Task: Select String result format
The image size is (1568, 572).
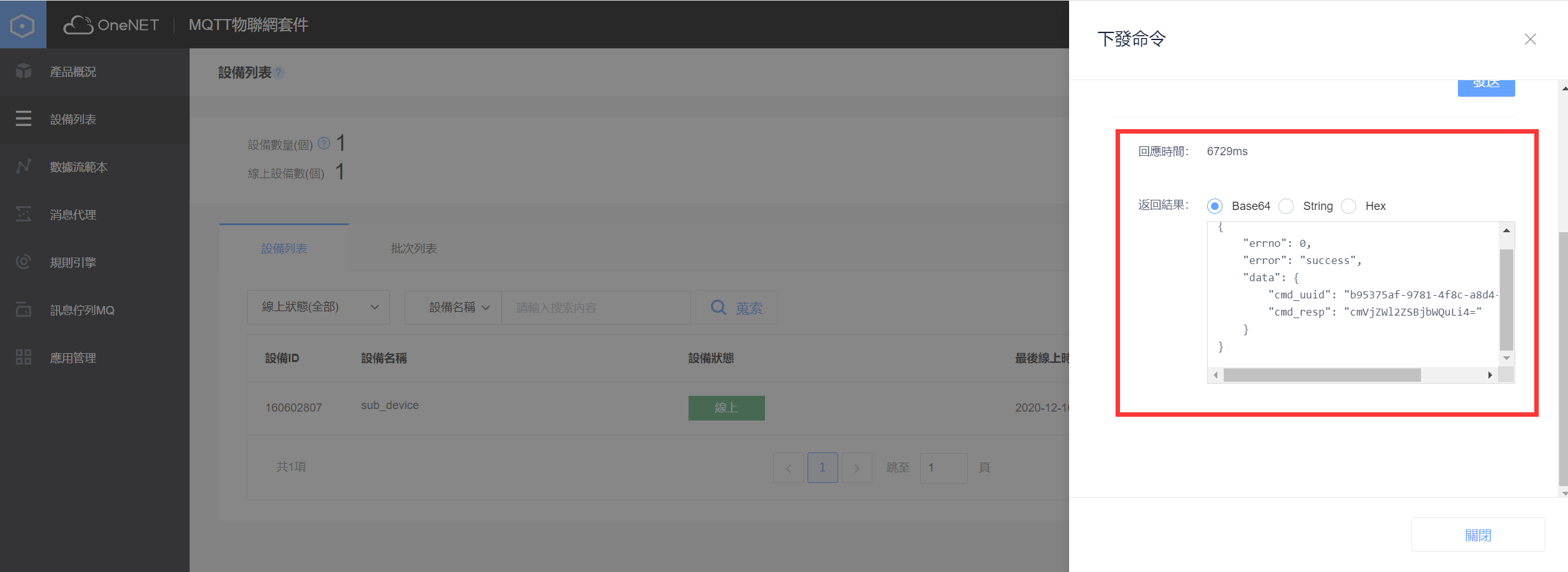Action: click(1286, 206)
